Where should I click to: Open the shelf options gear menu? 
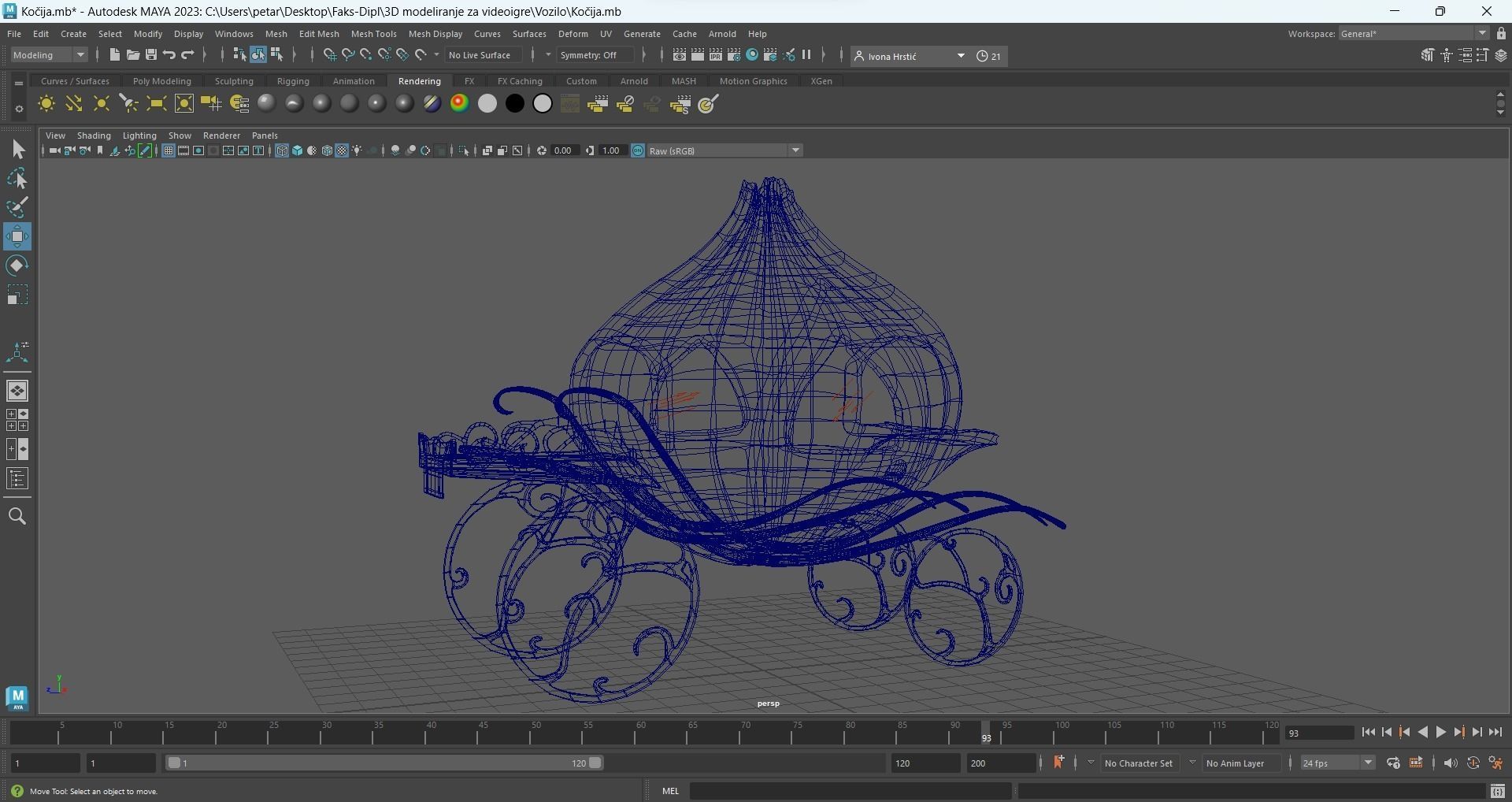click(19, 109)
